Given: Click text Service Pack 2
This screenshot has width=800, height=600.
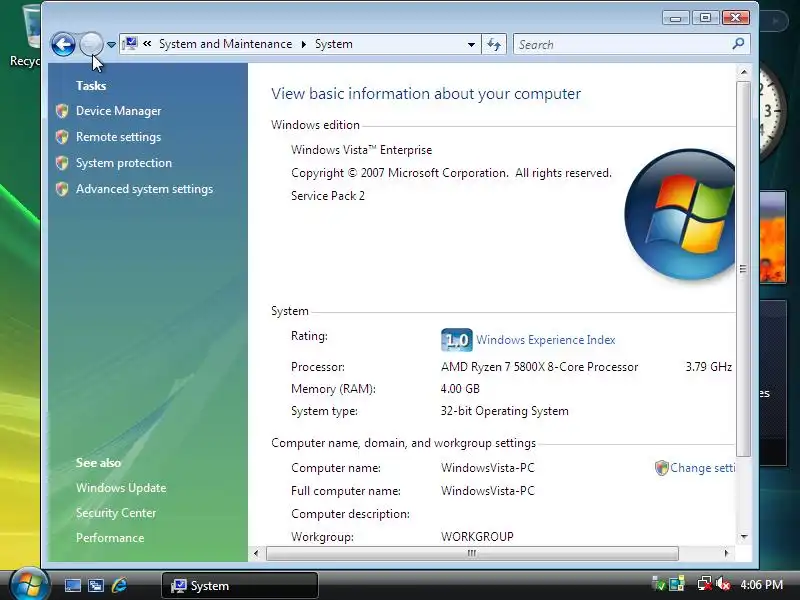Looking at the screenshot, I should [328, 196].
